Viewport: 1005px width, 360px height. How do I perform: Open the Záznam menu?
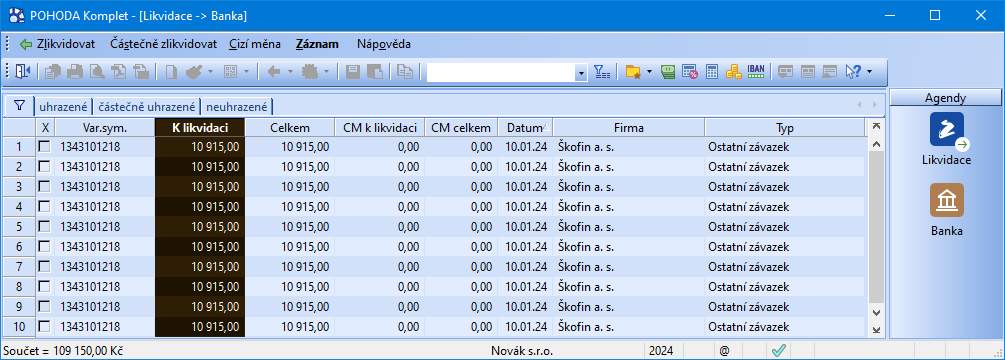coord(317,44)
